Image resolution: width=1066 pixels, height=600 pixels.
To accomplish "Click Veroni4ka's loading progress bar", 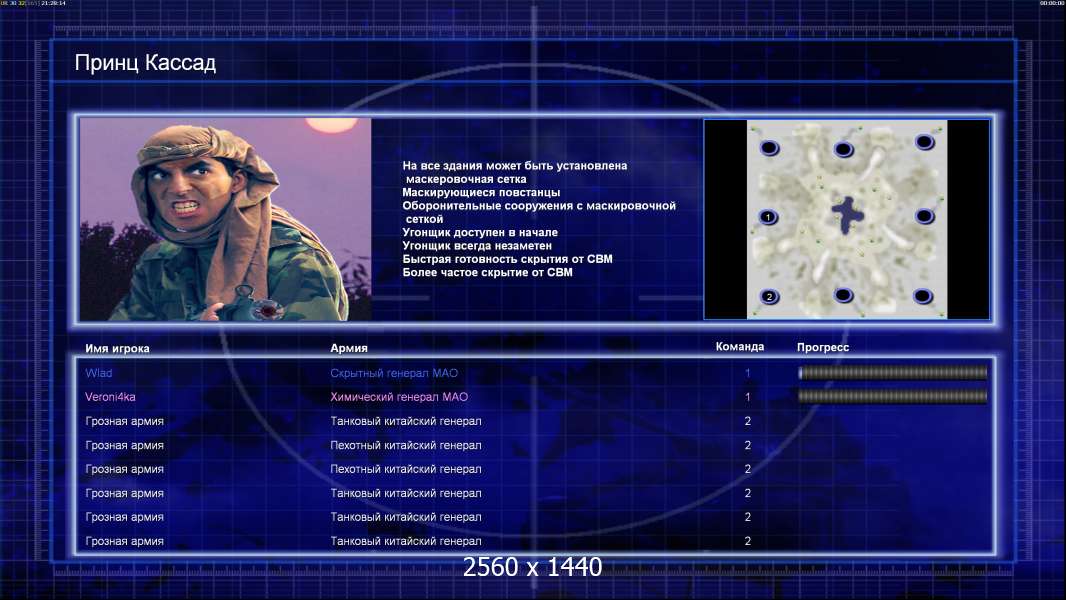I will coord(892,396).
